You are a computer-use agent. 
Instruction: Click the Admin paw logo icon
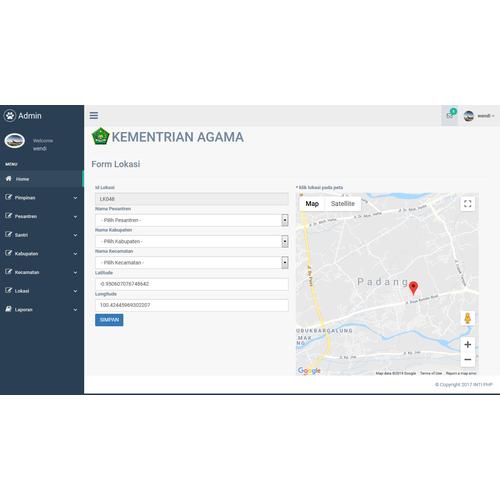[10, 116]
